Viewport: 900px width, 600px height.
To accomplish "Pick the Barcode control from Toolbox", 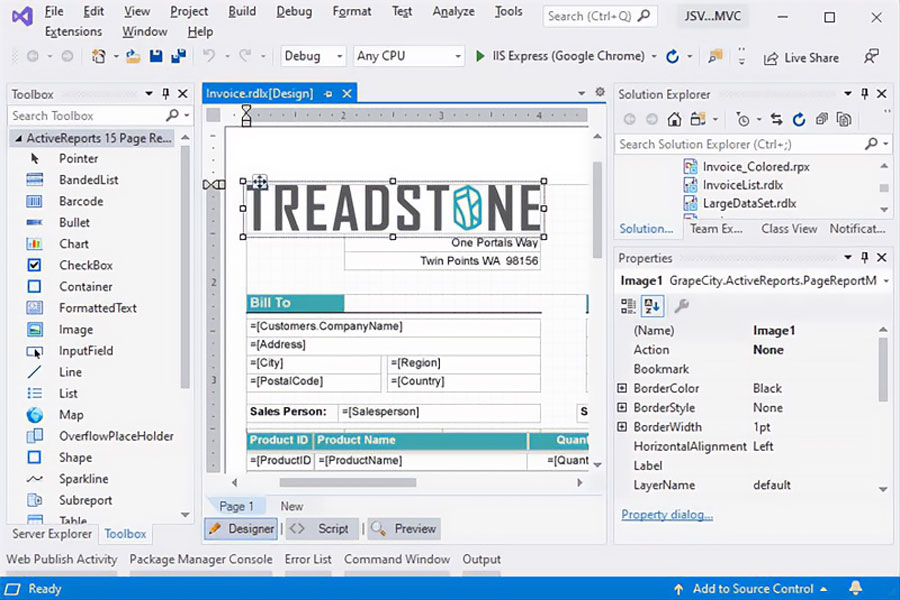I will tap(81, 201).
